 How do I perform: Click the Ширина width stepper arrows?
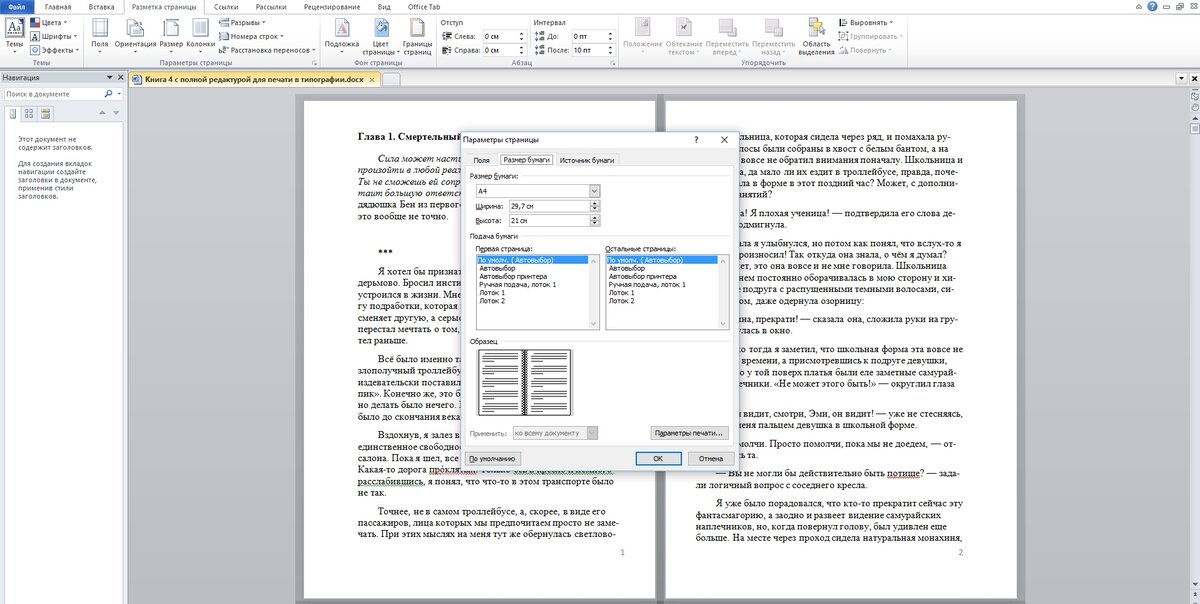point(595,206)
